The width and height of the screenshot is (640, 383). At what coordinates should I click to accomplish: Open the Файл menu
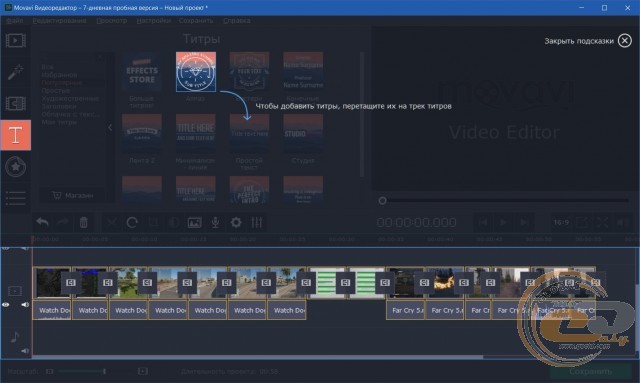[15, 20]
